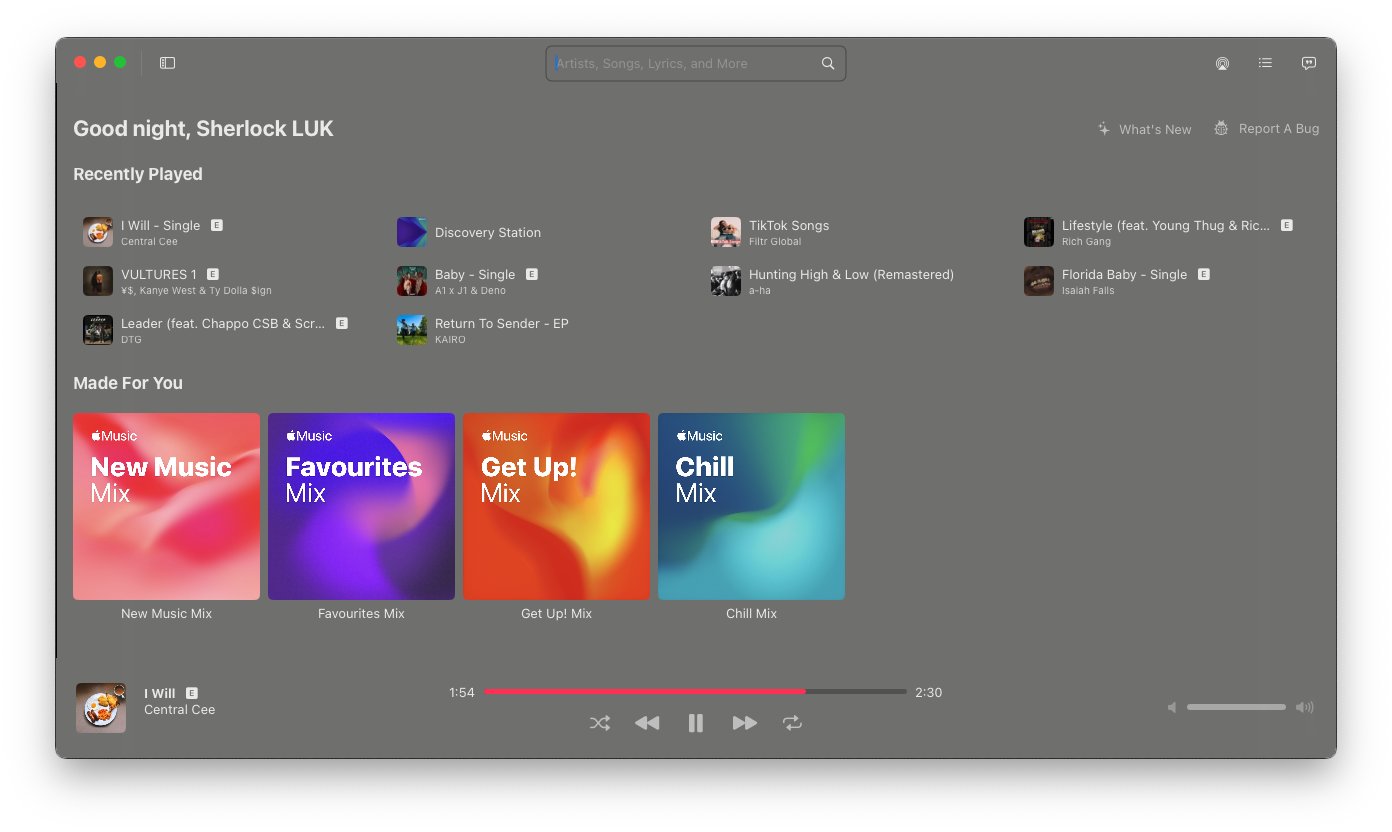The height and width of the screenshot is (832, 1392).
Task: Select 'Return To Sender - EP' title text
Action: pos(502,323)
